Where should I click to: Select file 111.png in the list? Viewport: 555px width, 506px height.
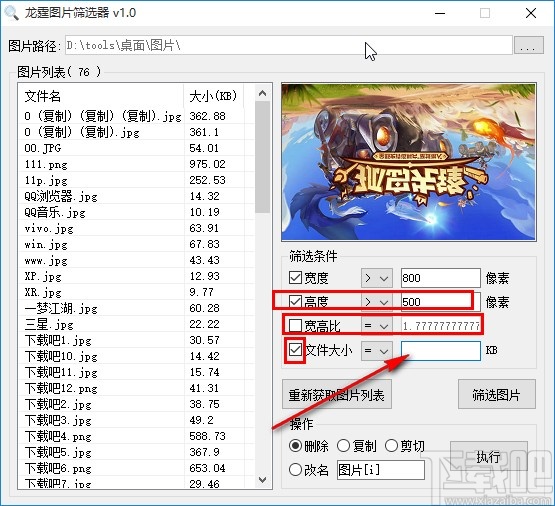(x=46, y=164)
